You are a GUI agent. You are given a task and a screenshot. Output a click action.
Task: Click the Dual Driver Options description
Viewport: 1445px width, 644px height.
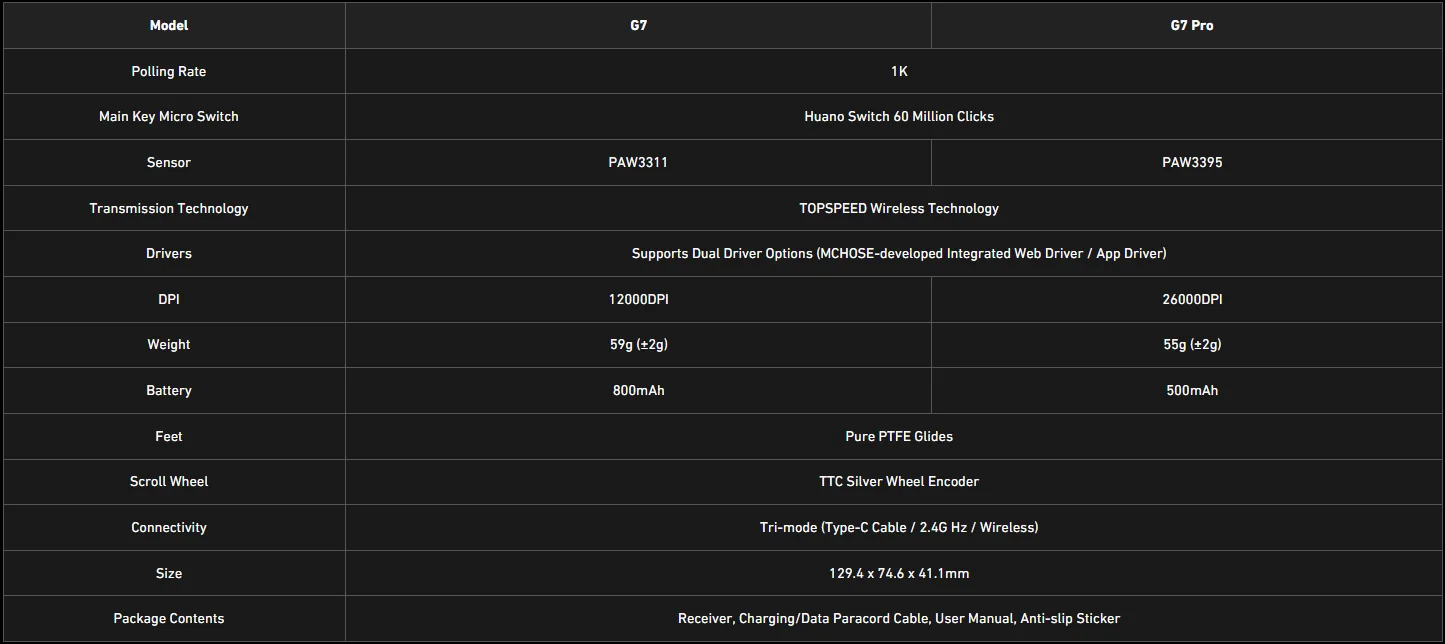click(x=898, y=253)
